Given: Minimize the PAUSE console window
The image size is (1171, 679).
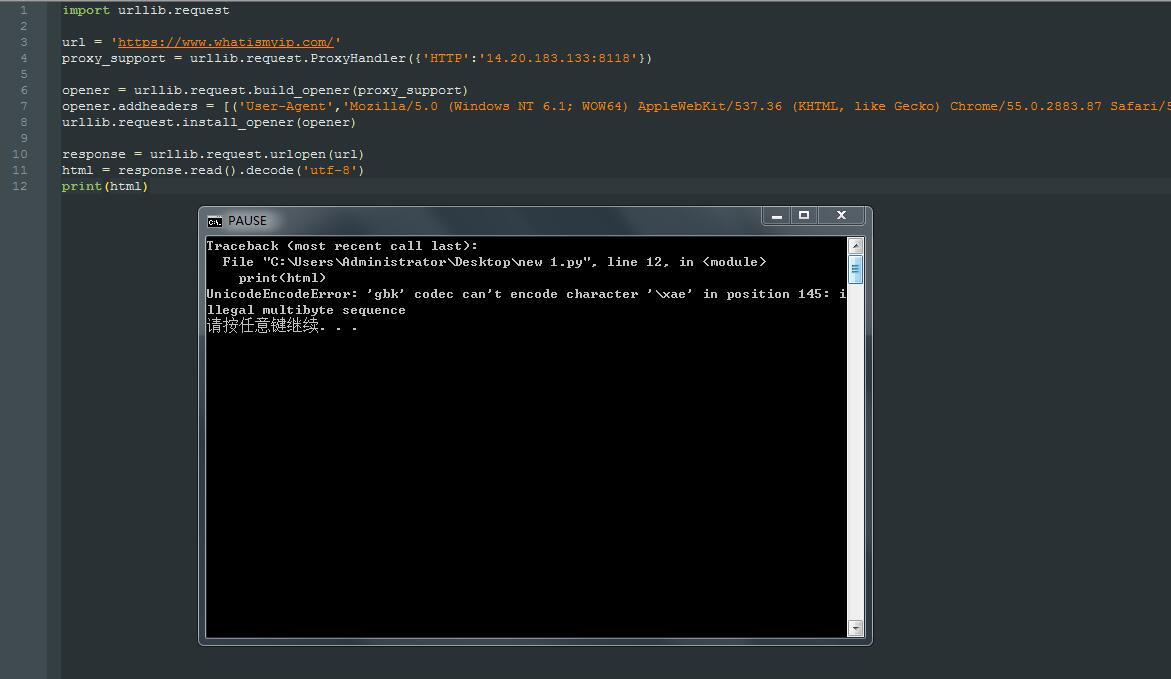Looking at the screenshot, I should click(x=777, y=215).
